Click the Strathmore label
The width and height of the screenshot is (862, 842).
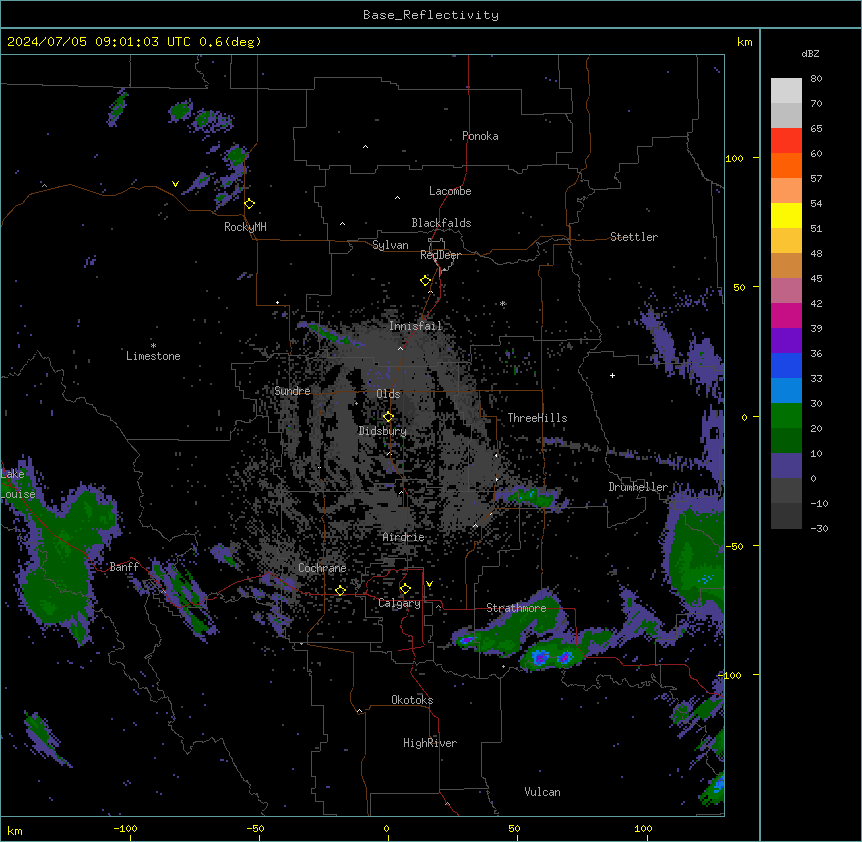[x=516, y=608]
